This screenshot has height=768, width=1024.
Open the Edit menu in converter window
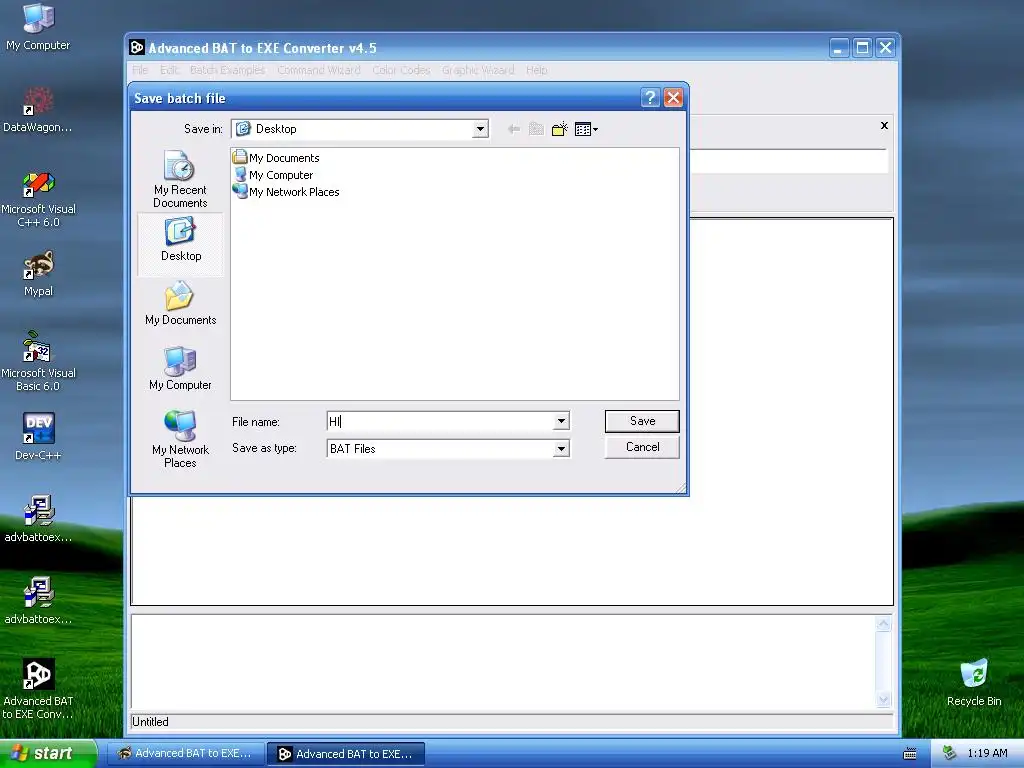(x=169, y=70)
